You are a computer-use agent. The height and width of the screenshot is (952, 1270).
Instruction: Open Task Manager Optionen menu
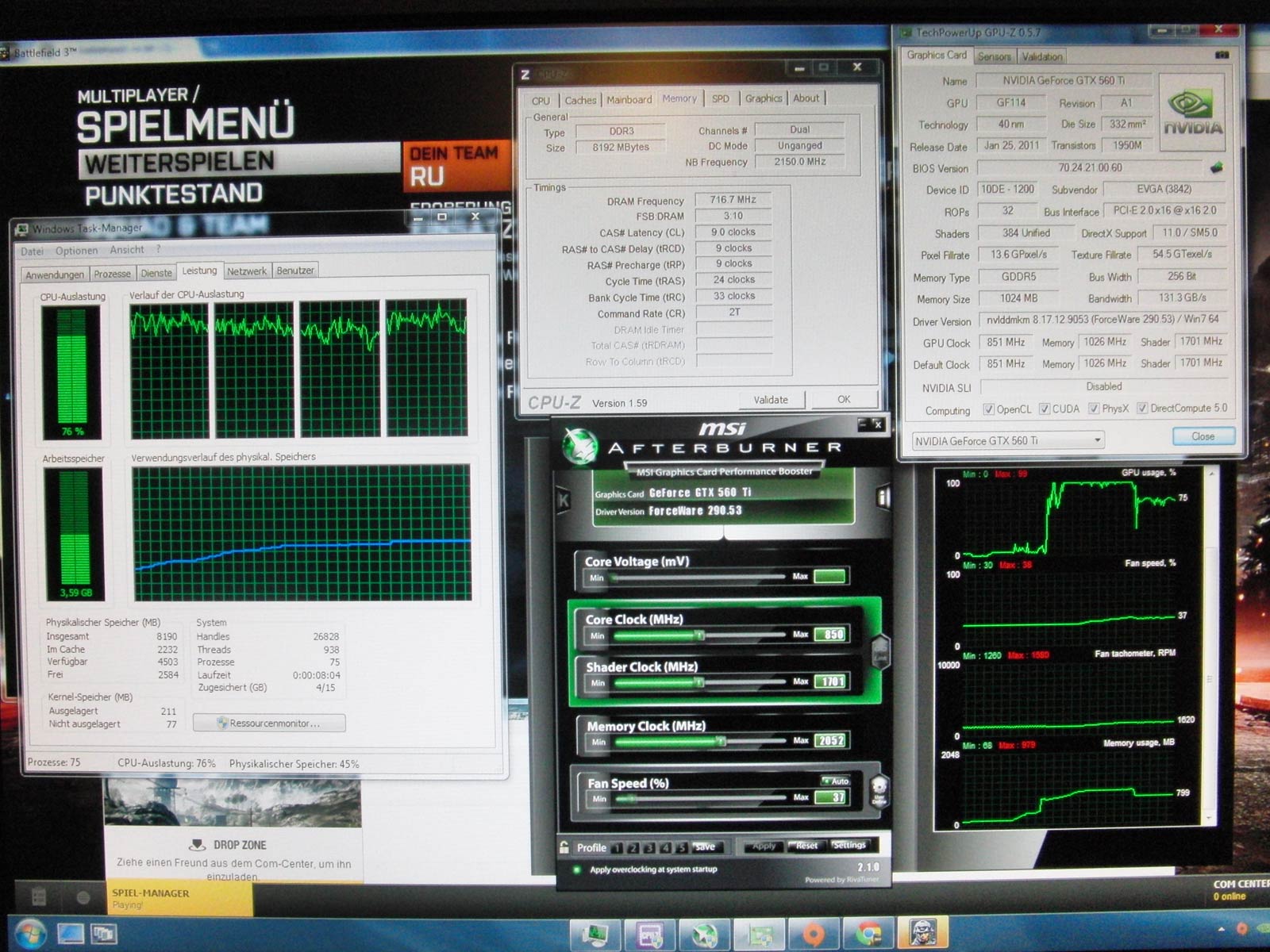pos(76,251)
